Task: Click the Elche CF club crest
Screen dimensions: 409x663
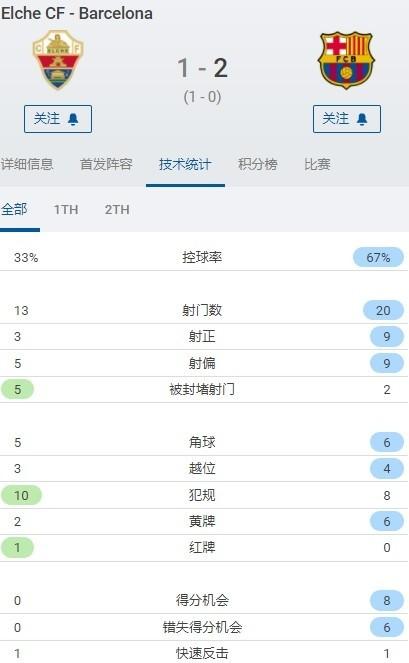Action: click(58, 60)
